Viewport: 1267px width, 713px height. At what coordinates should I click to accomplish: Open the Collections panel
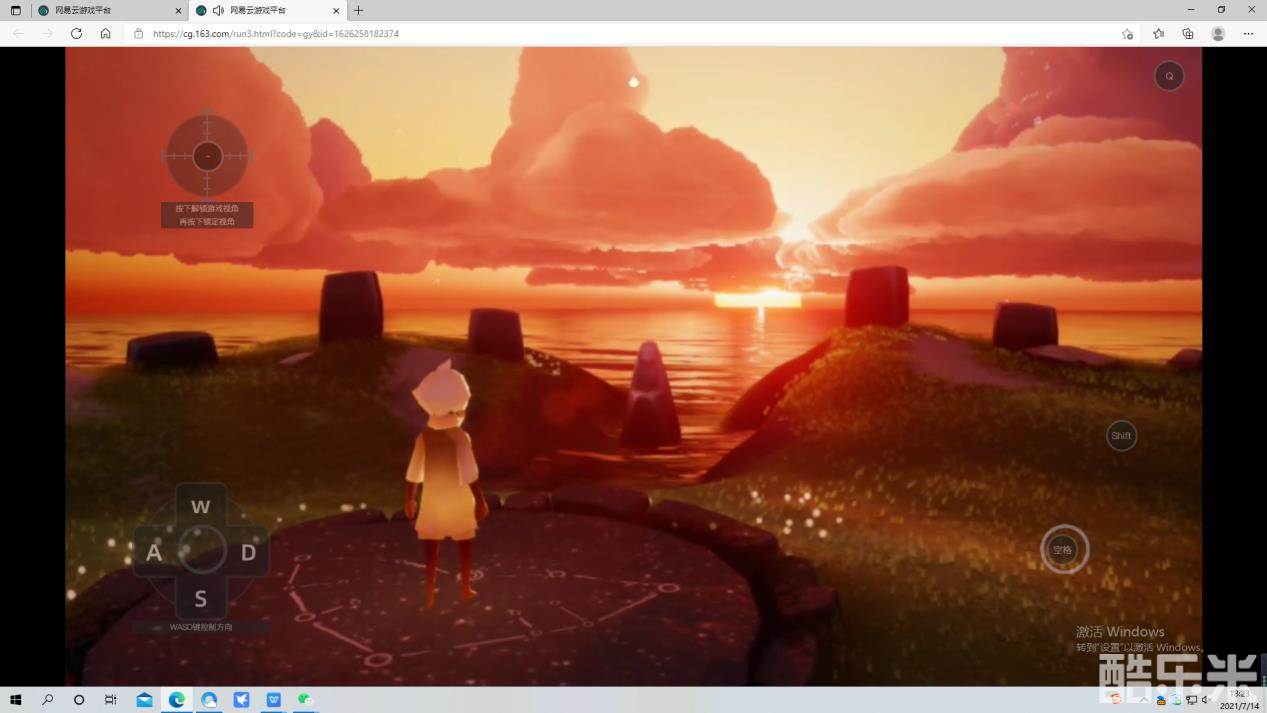pyautogui.click(x=1188, y=33)
